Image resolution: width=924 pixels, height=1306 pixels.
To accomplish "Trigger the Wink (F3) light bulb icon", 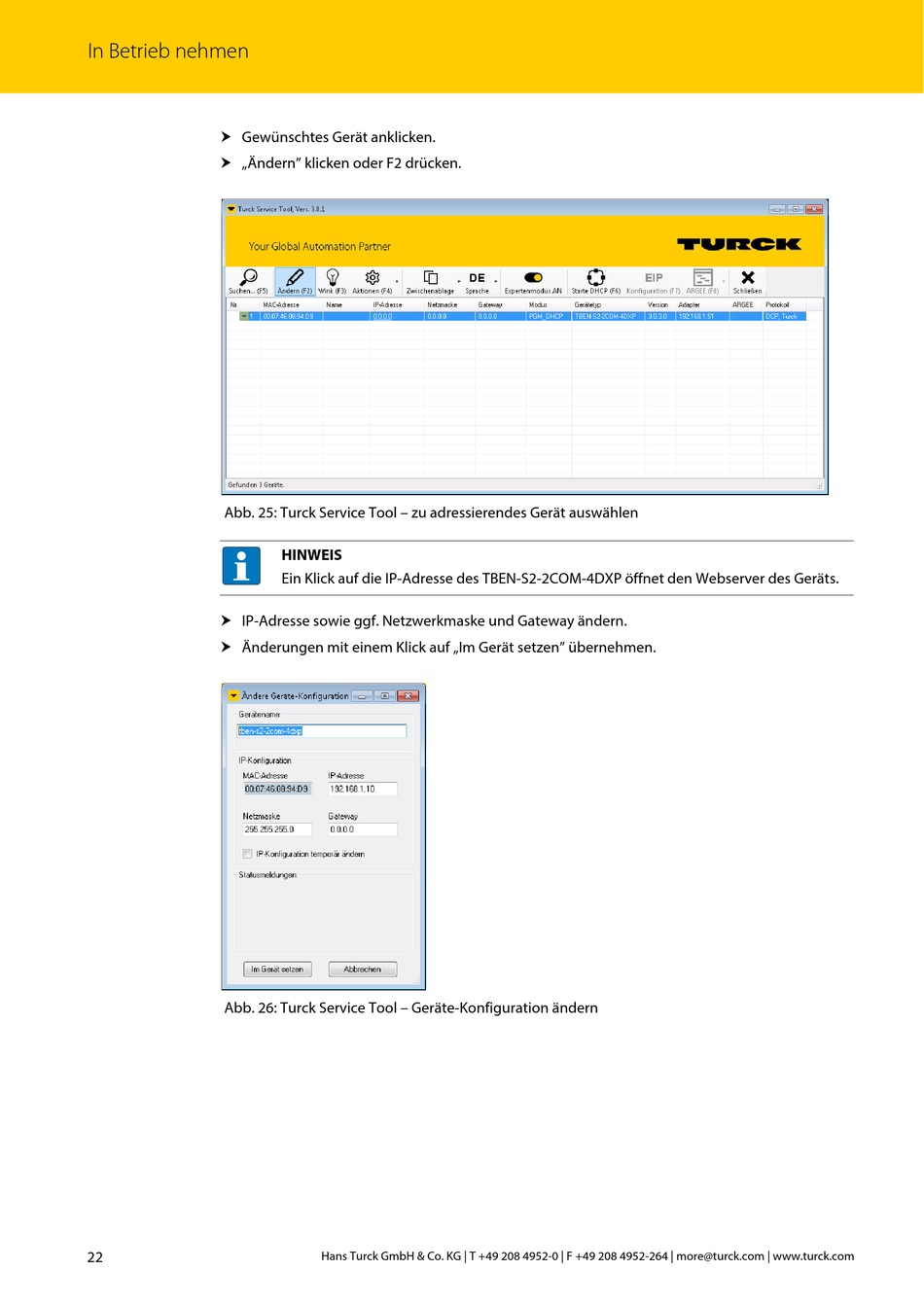I will point(333,278).
